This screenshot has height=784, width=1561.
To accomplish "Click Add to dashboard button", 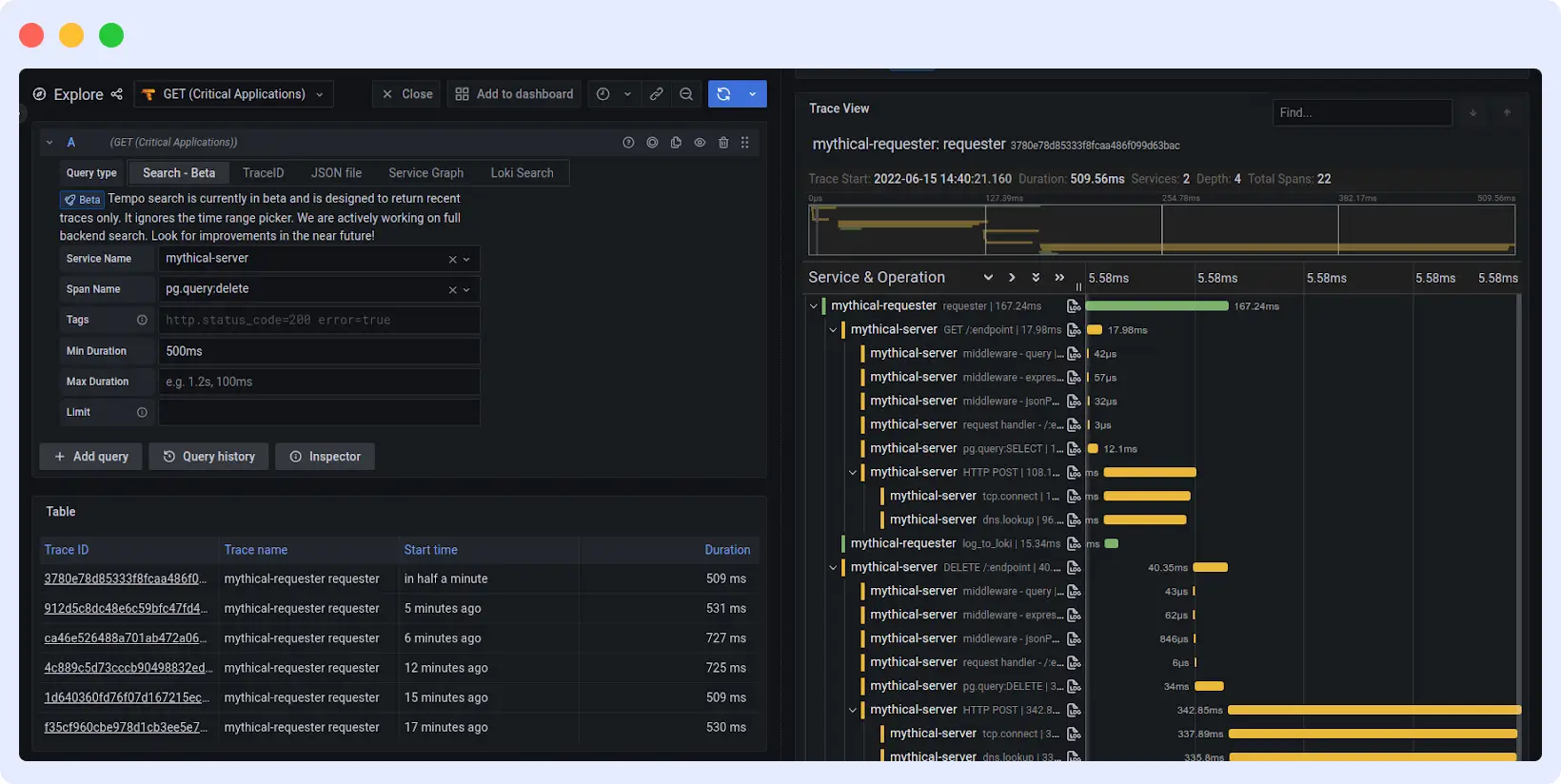I will point(514,94).
